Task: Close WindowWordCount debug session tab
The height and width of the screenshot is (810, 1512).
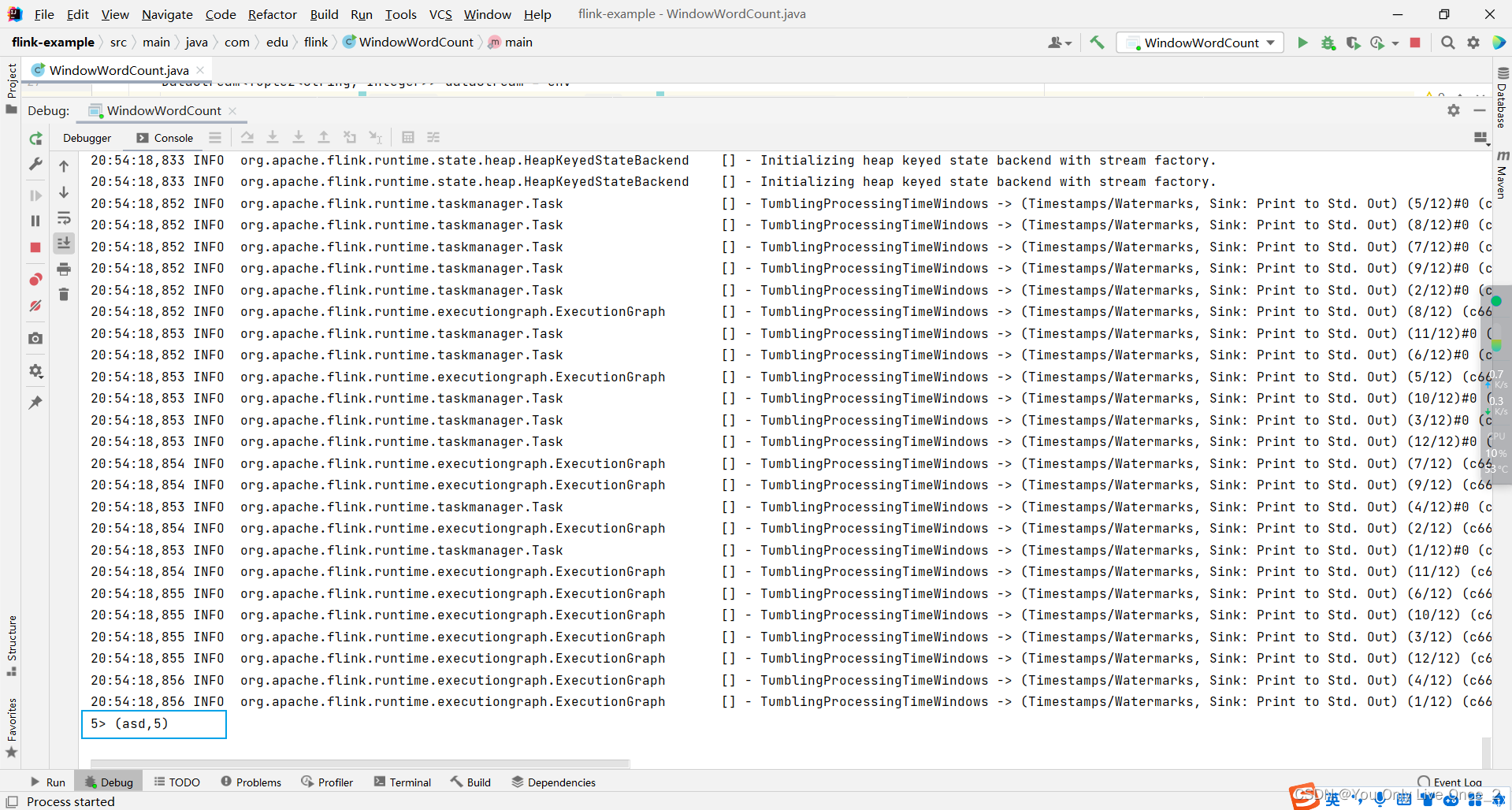Action: 232,111
